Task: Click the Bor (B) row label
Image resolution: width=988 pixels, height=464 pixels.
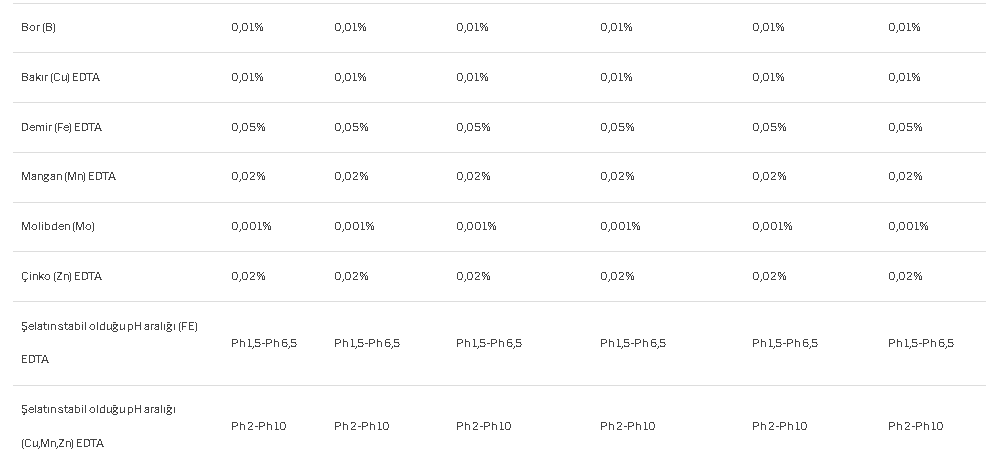Action: 38,28
